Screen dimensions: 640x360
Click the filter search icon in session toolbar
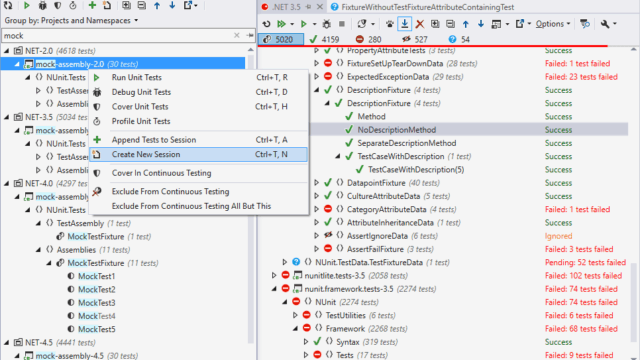pos(585,24)
